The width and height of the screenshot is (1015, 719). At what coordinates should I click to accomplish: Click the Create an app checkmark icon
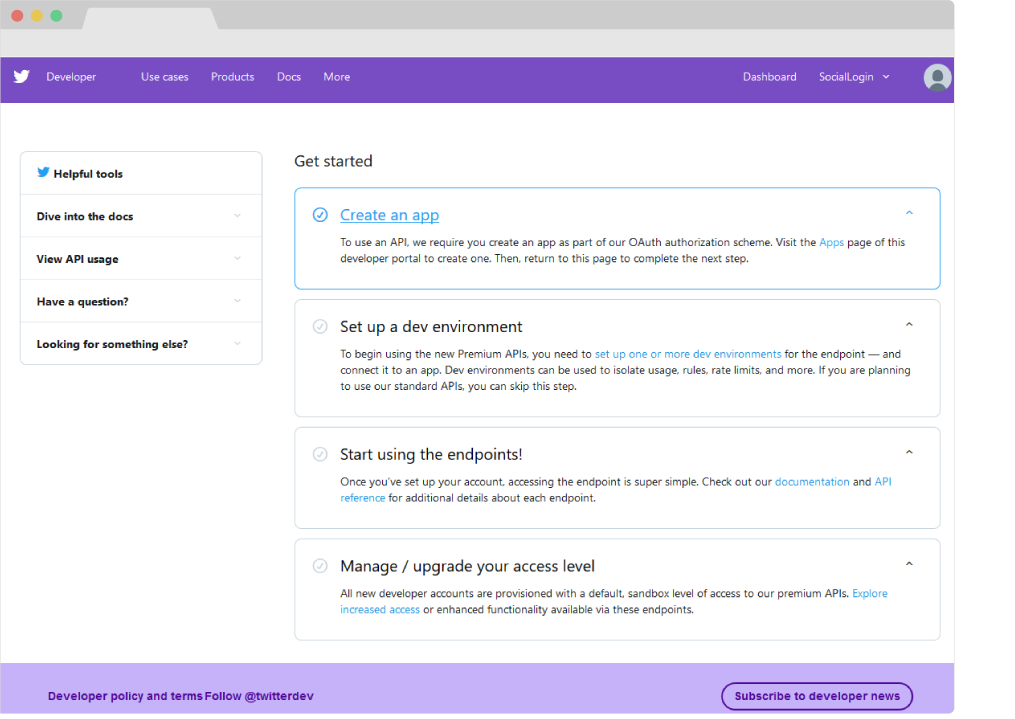[x=320, y=215]
